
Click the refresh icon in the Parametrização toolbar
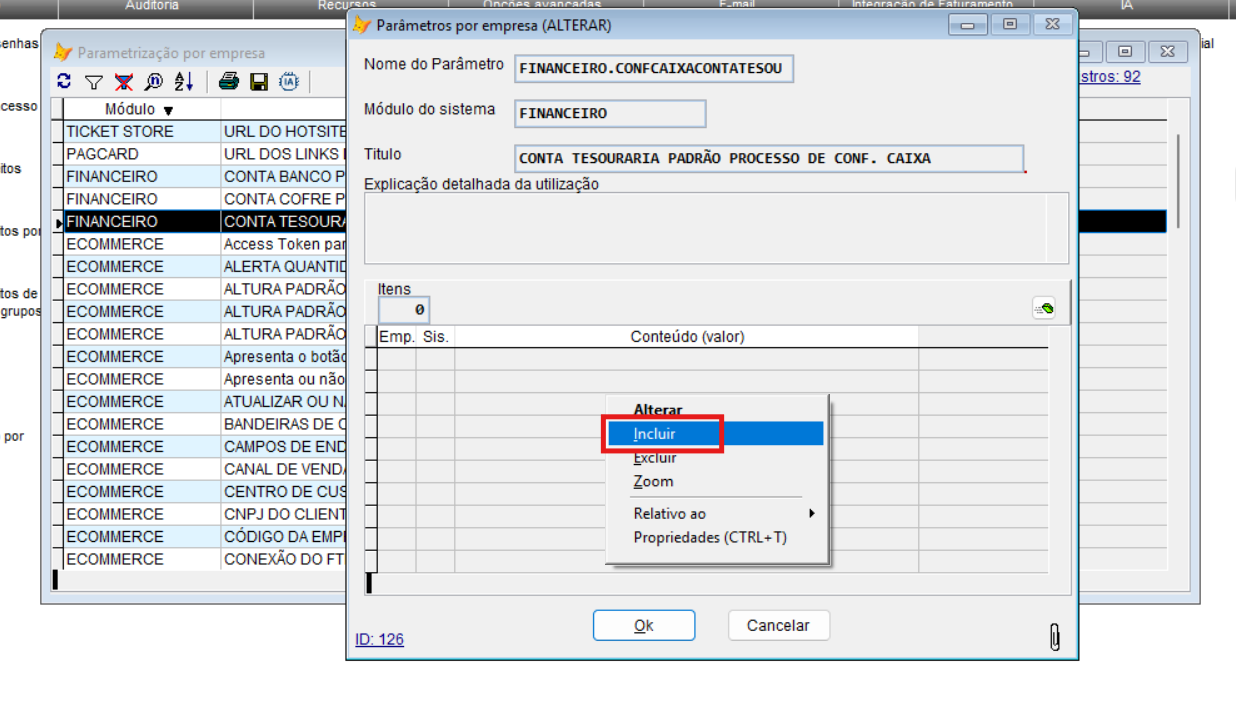click(x=64, y=82)
